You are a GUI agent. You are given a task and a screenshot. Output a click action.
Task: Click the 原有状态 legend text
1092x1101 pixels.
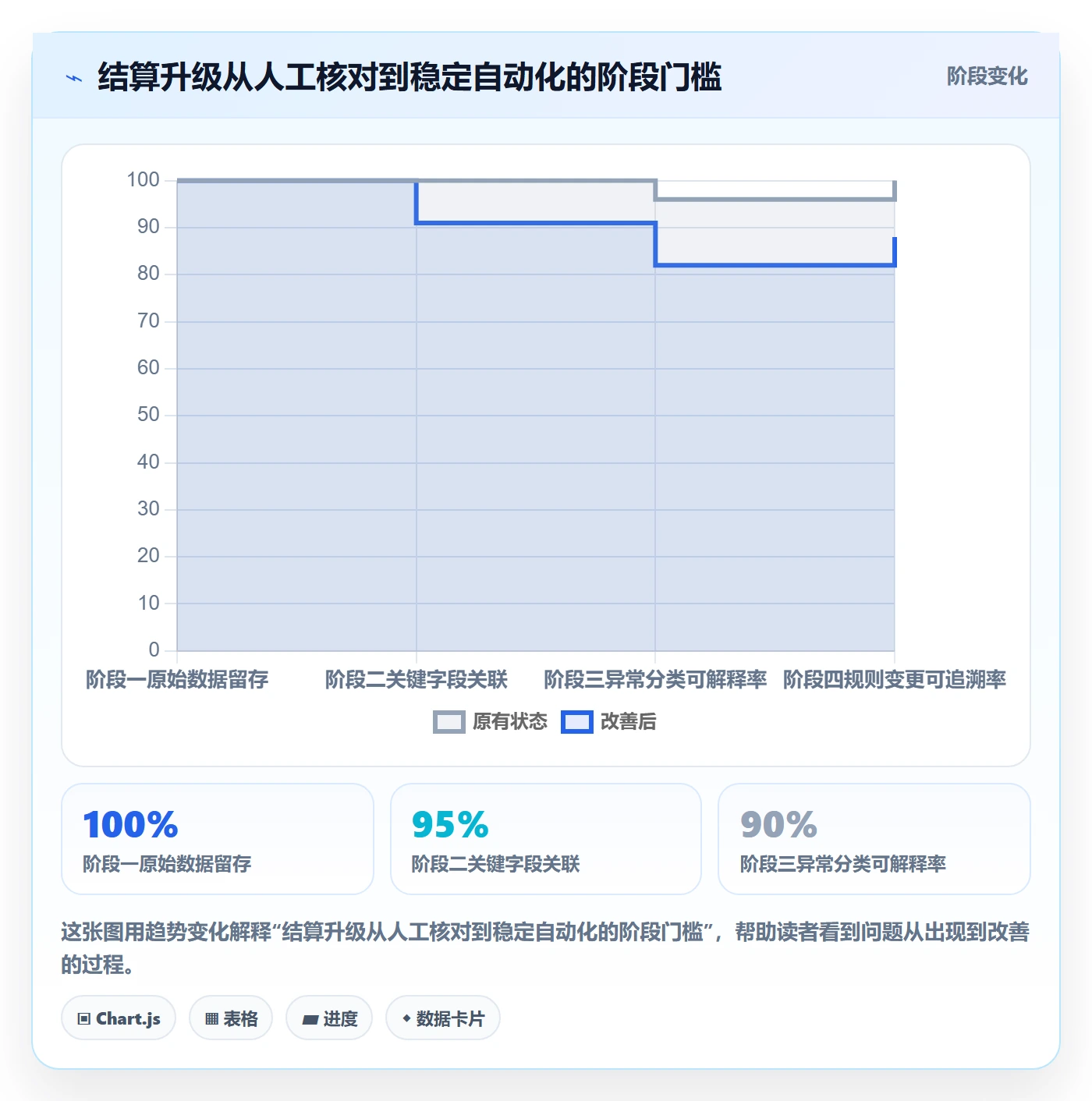tap(510, 722)
